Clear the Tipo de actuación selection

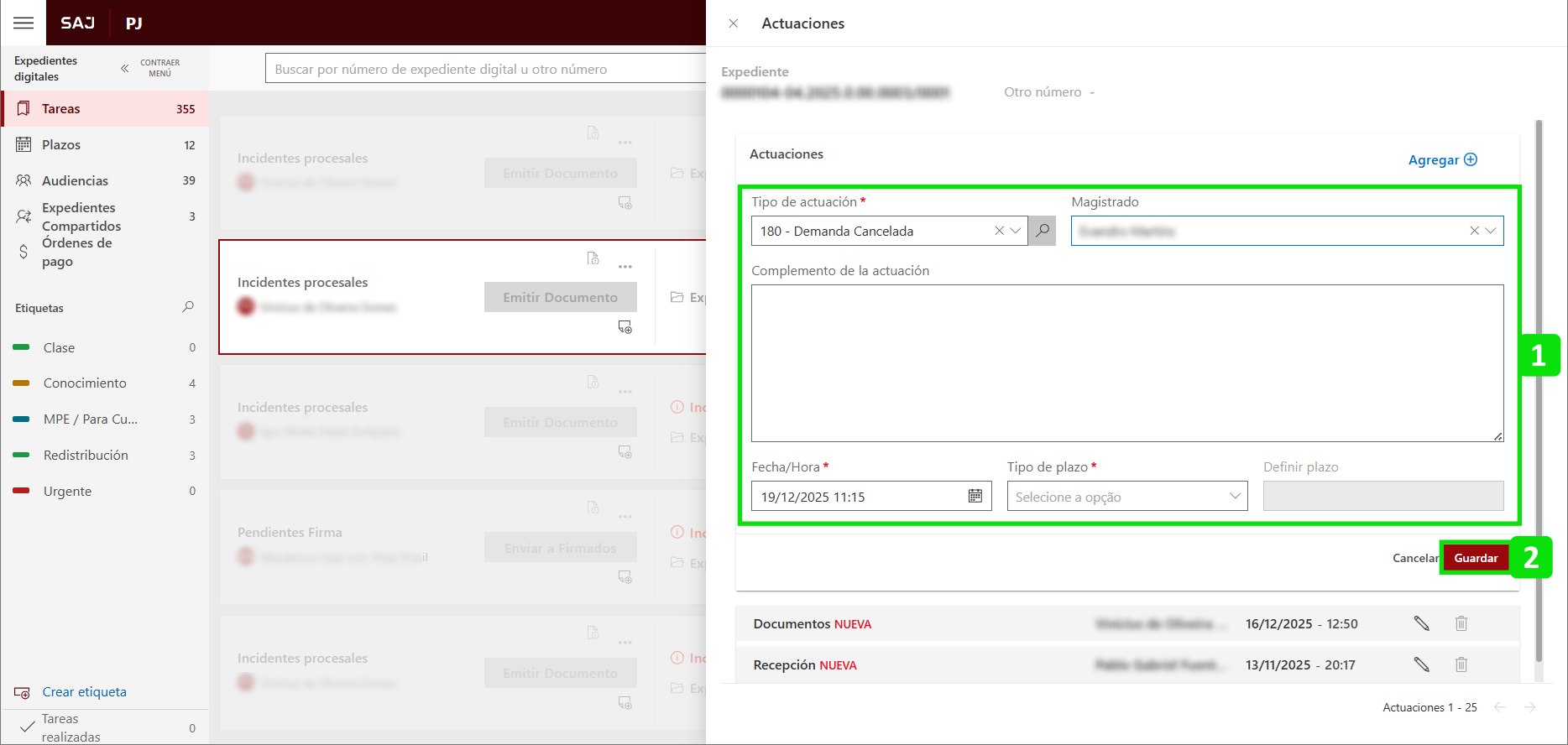pos(999,231)
